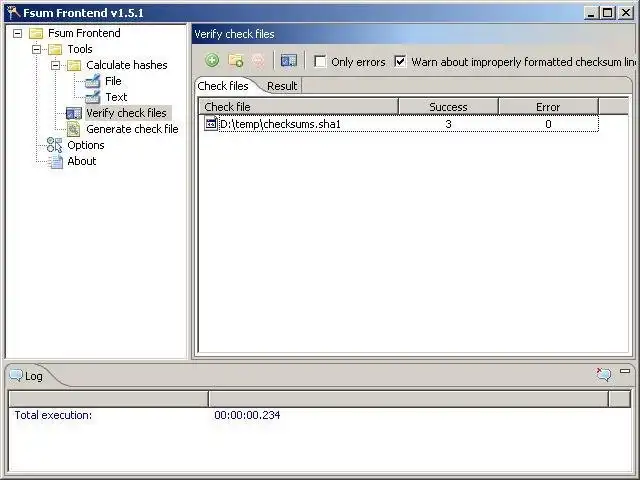Click the Verify check files tree icon

click(74, 113)
